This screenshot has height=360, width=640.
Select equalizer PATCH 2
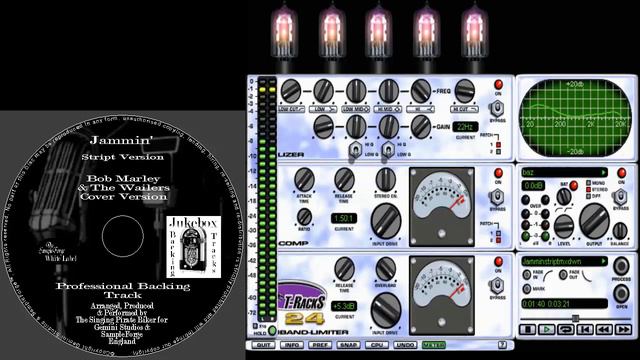click(x=498, y=152)
